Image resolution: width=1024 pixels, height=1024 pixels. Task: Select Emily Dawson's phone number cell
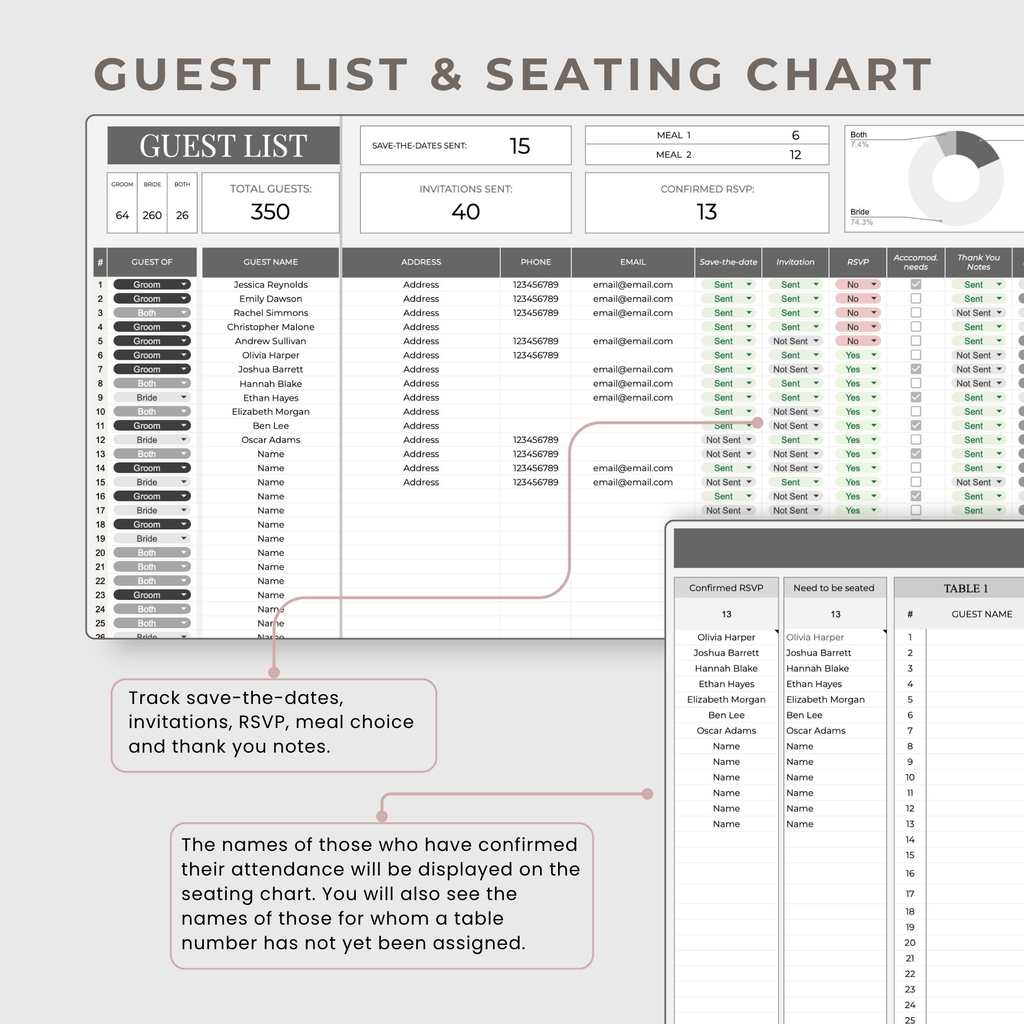[536, 298]
